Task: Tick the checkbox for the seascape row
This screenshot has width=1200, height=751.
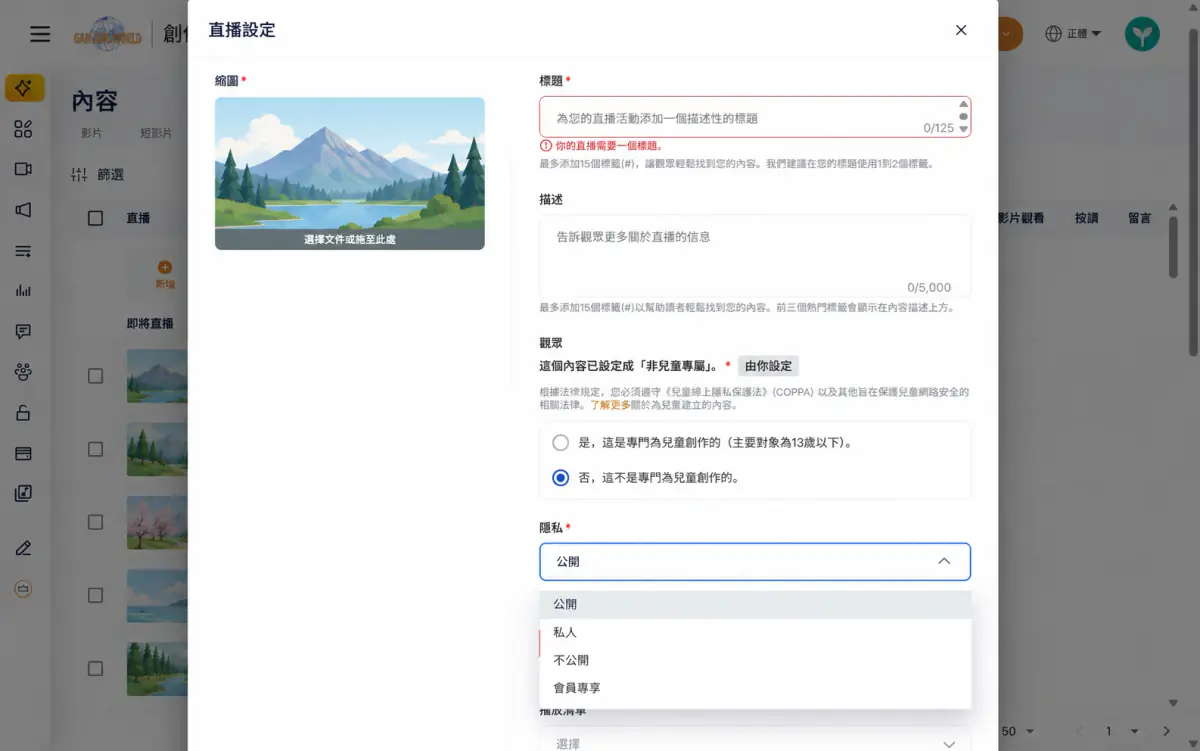Action: [x=96, y=595]
